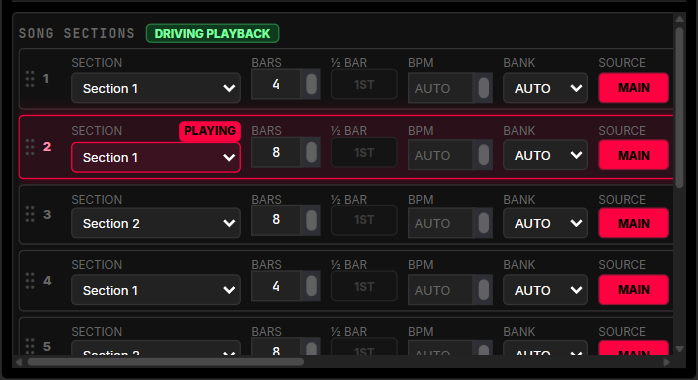
Task: Click the DRIVING PLAYBACK badge
Action: tap(212, 33)
